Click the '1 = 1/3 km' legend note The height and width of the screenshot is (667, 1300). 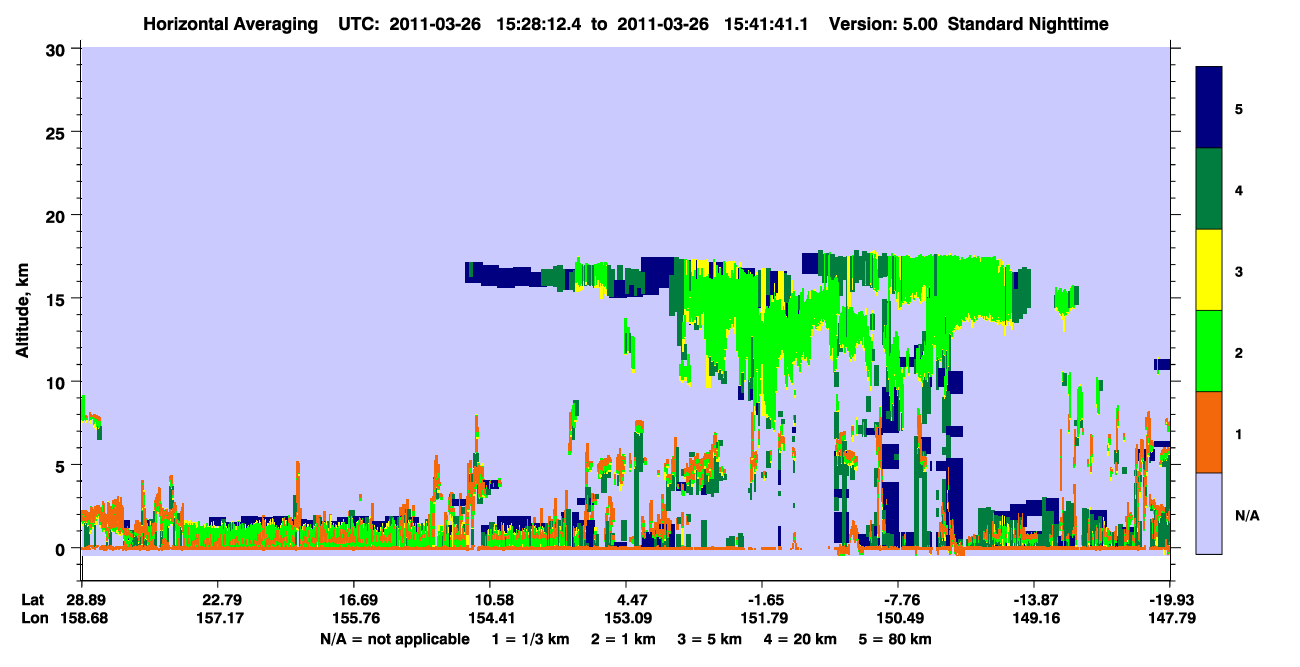click(x=532, y=638)
